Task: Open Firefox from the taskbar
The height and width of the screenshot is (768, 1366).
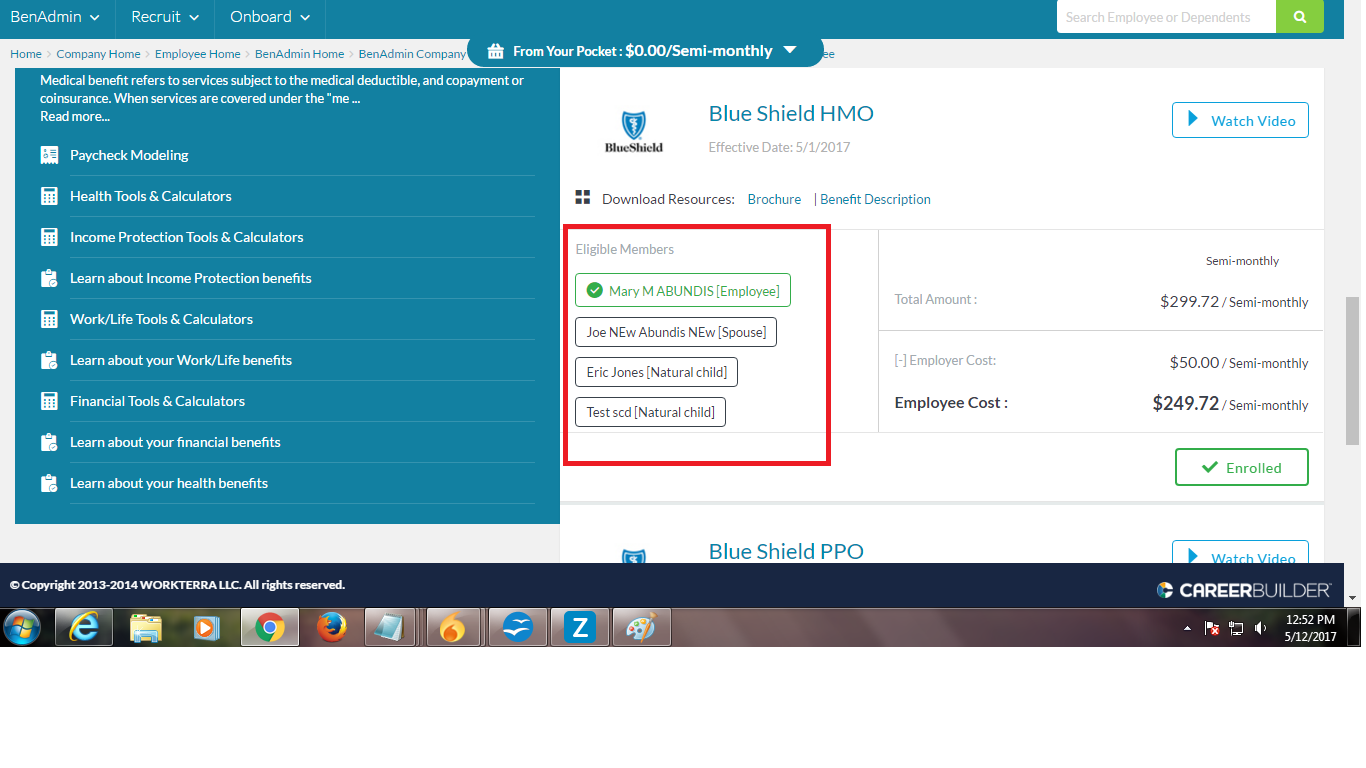Action: pos(331,628)
